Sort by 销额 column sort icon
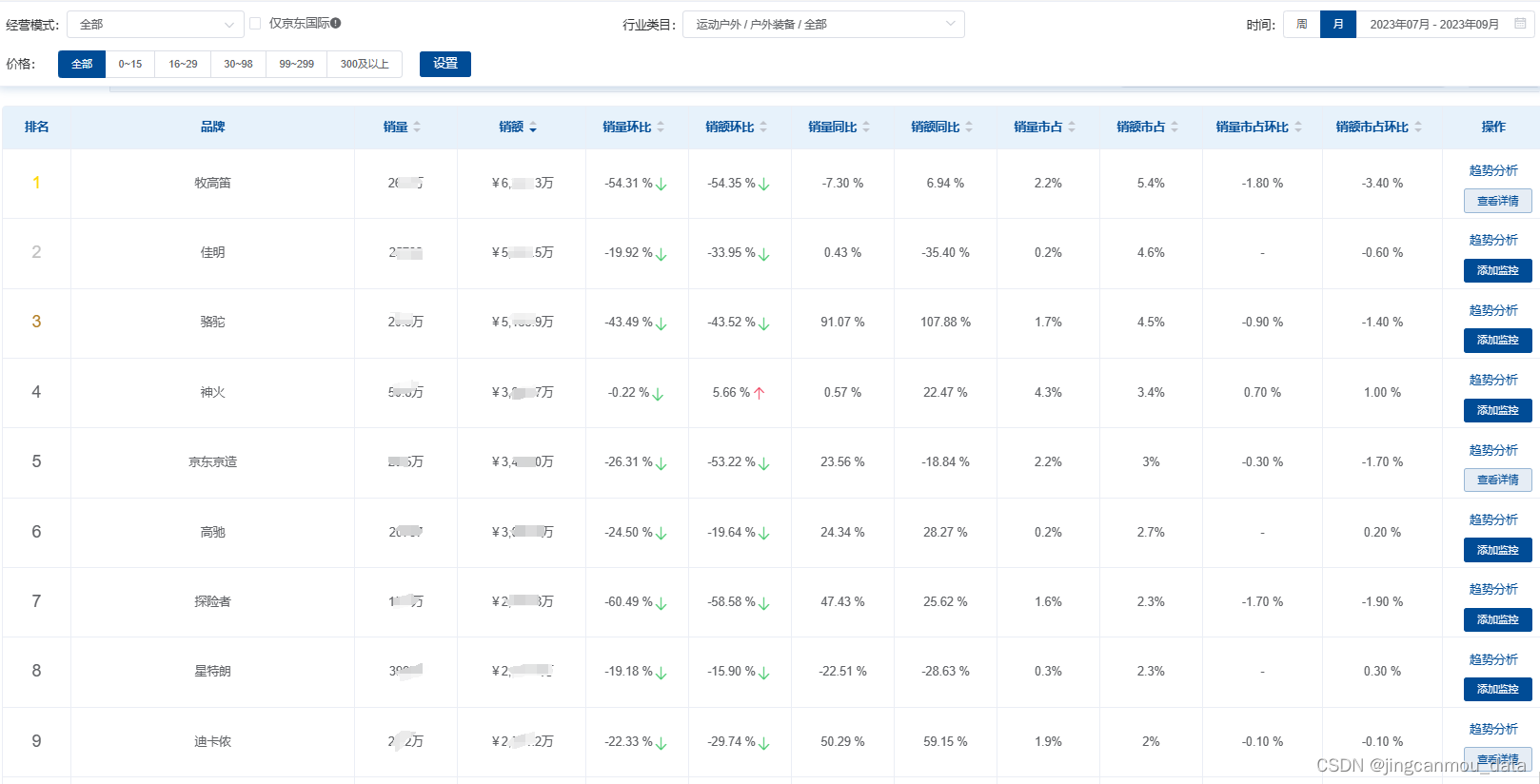This screenshot has height=784, width=1540. pyautogui.click(x=533, y=127)
